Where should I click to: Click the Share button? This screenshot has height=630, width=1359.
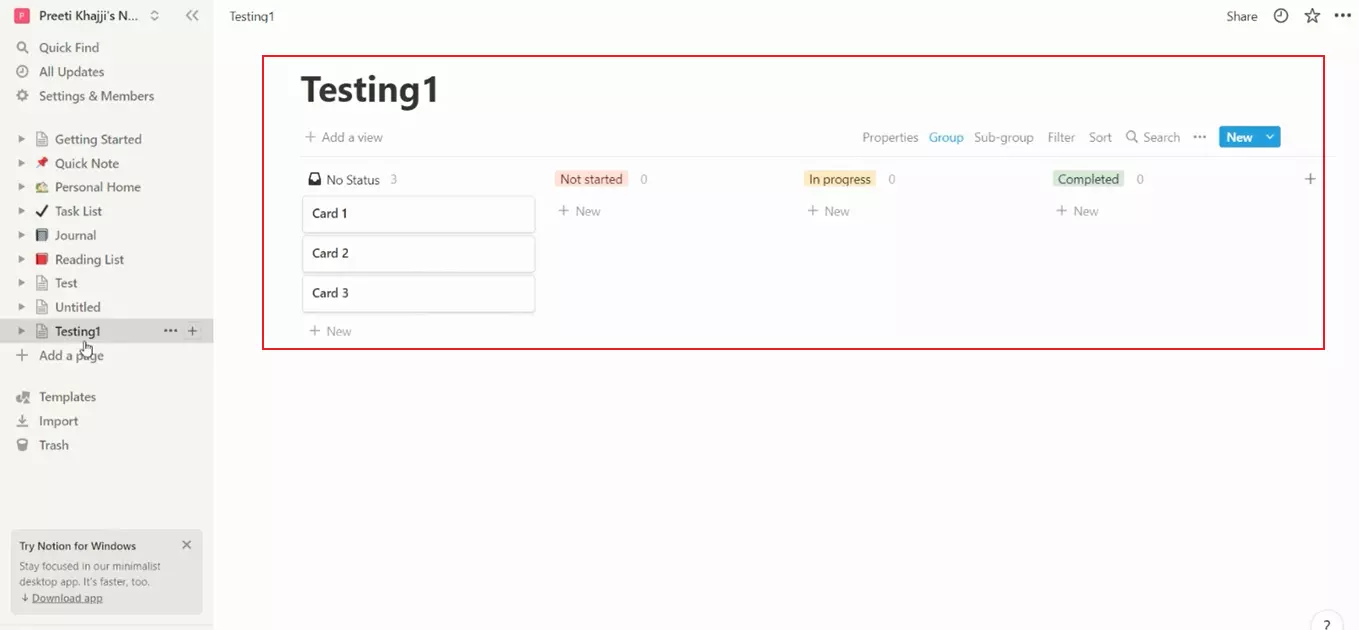click(1242, 16)
